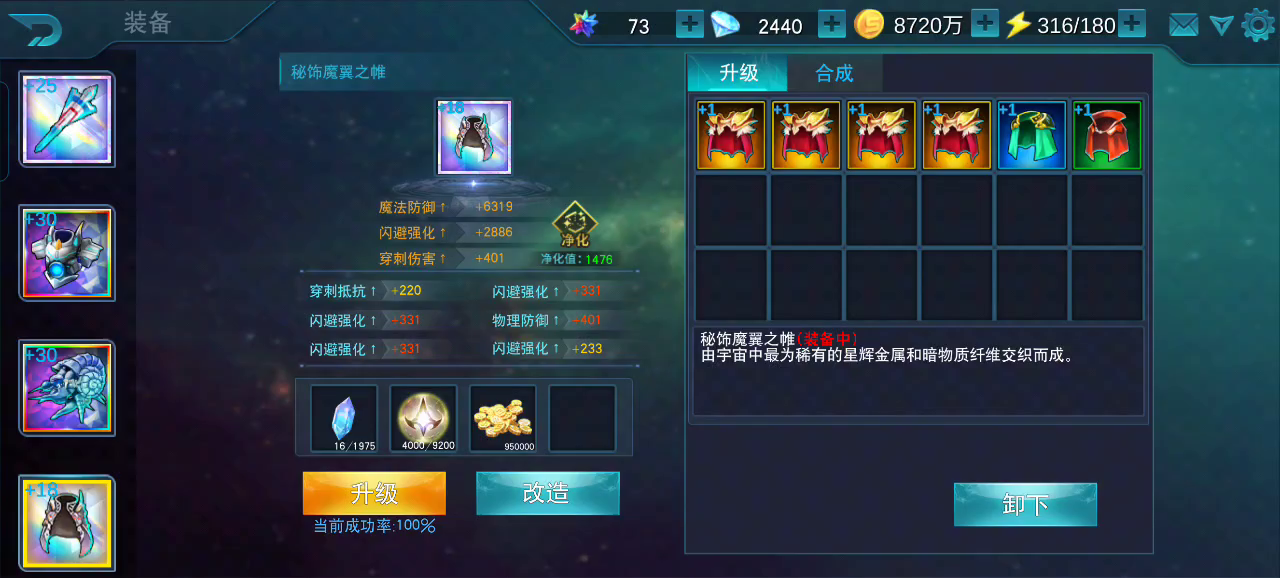Add star gems with plus button
Viewport: 1280px width, 578px height.
(x=690, y=23)
